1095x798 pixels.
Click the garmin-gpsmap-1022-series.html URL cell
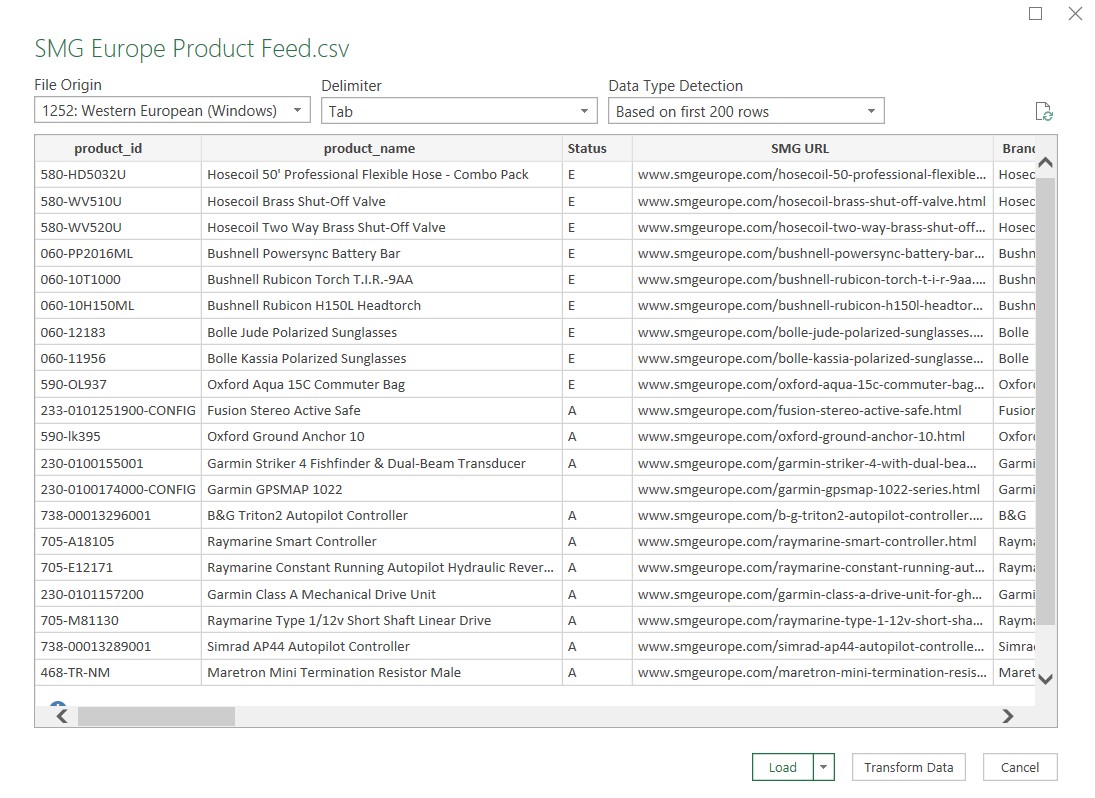click(x=812, y=489)
